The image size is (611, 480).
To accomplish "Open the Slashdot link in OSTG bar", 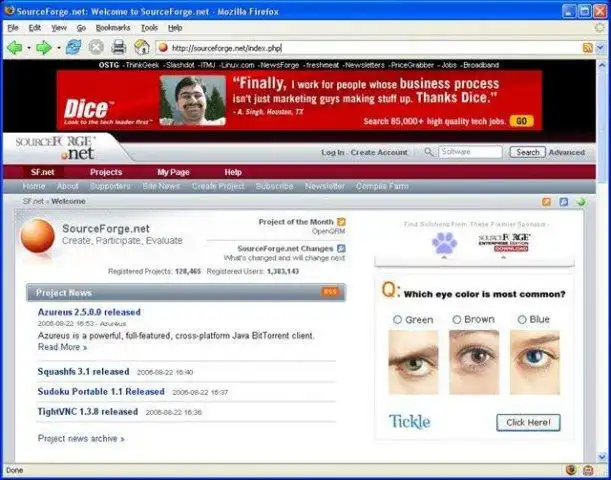I will [180, 65].
